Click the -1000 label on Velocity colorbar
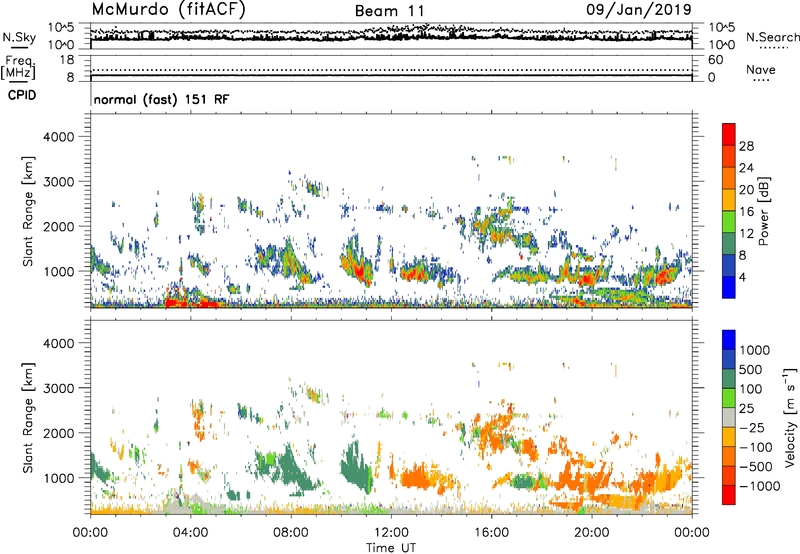 pyautogui.click(x=760, y=486)
